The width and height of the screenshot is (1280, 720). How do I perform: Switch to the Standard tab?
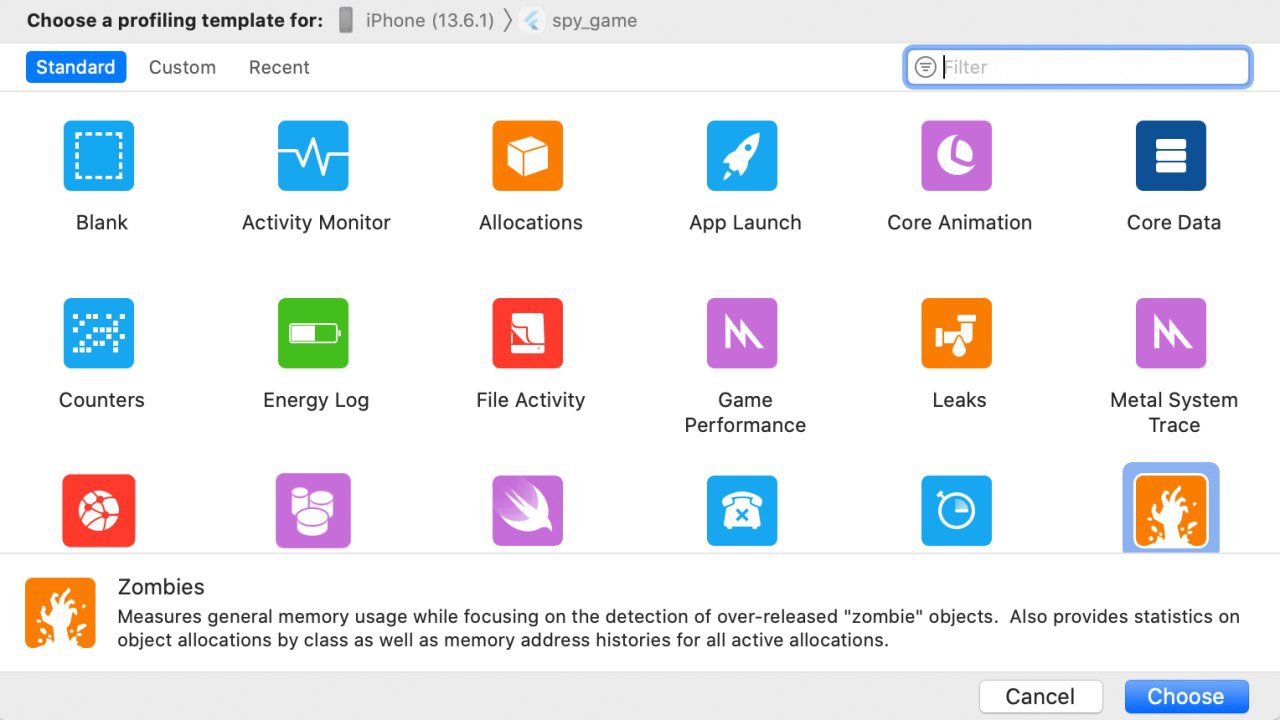[76, 67]
